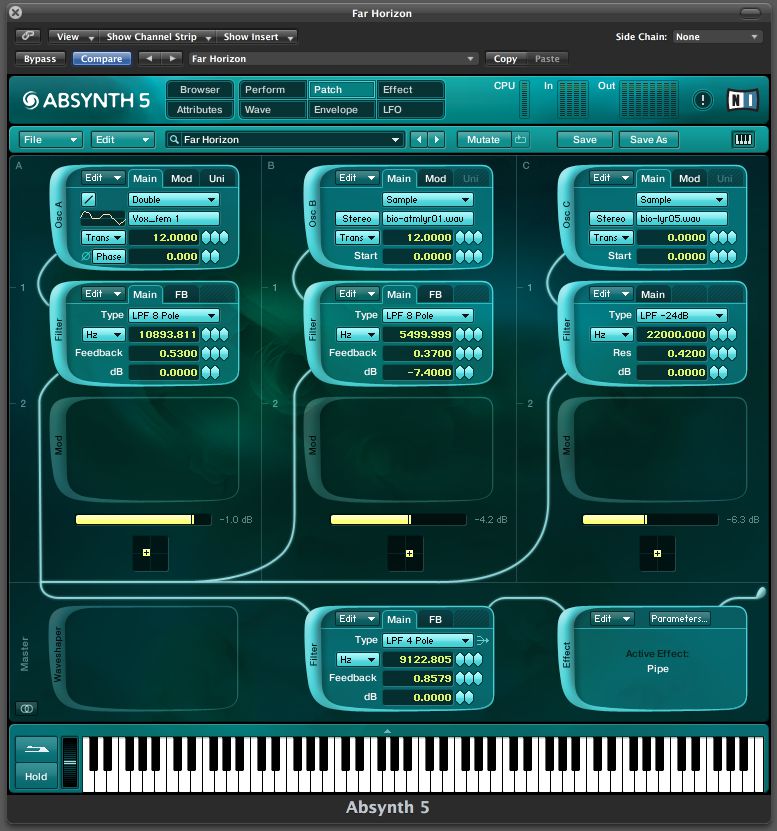Open effect Parameters... button
Image resolution: width=777 pixels, height=831 pixels.
click(679, 618)
